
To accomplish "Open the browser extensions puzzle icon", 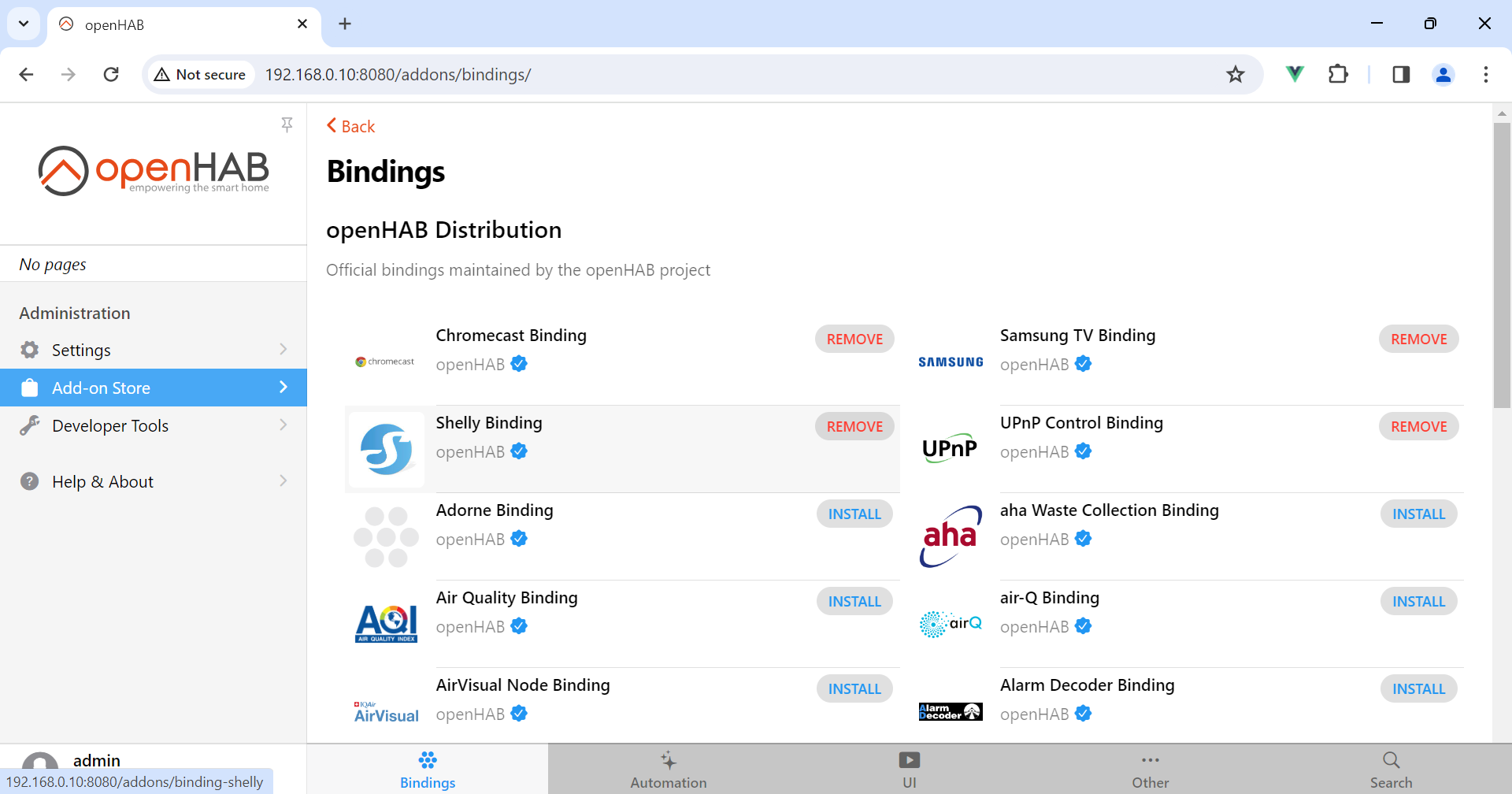I will tap(1338, 74).
